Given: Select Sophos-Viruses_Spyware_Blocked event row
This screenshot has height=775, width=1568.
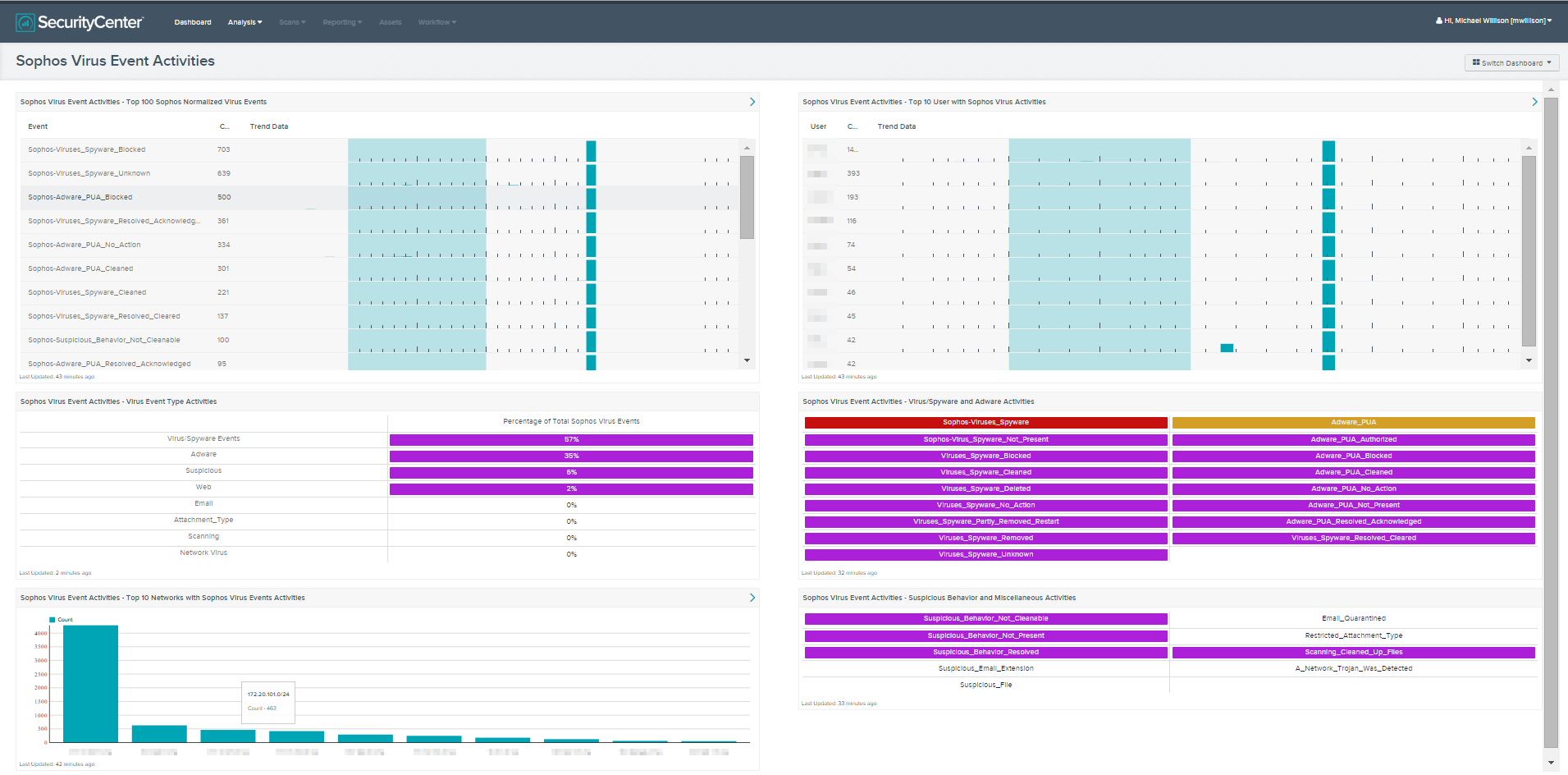Looking at the screenshot, I should pos(379,149).
